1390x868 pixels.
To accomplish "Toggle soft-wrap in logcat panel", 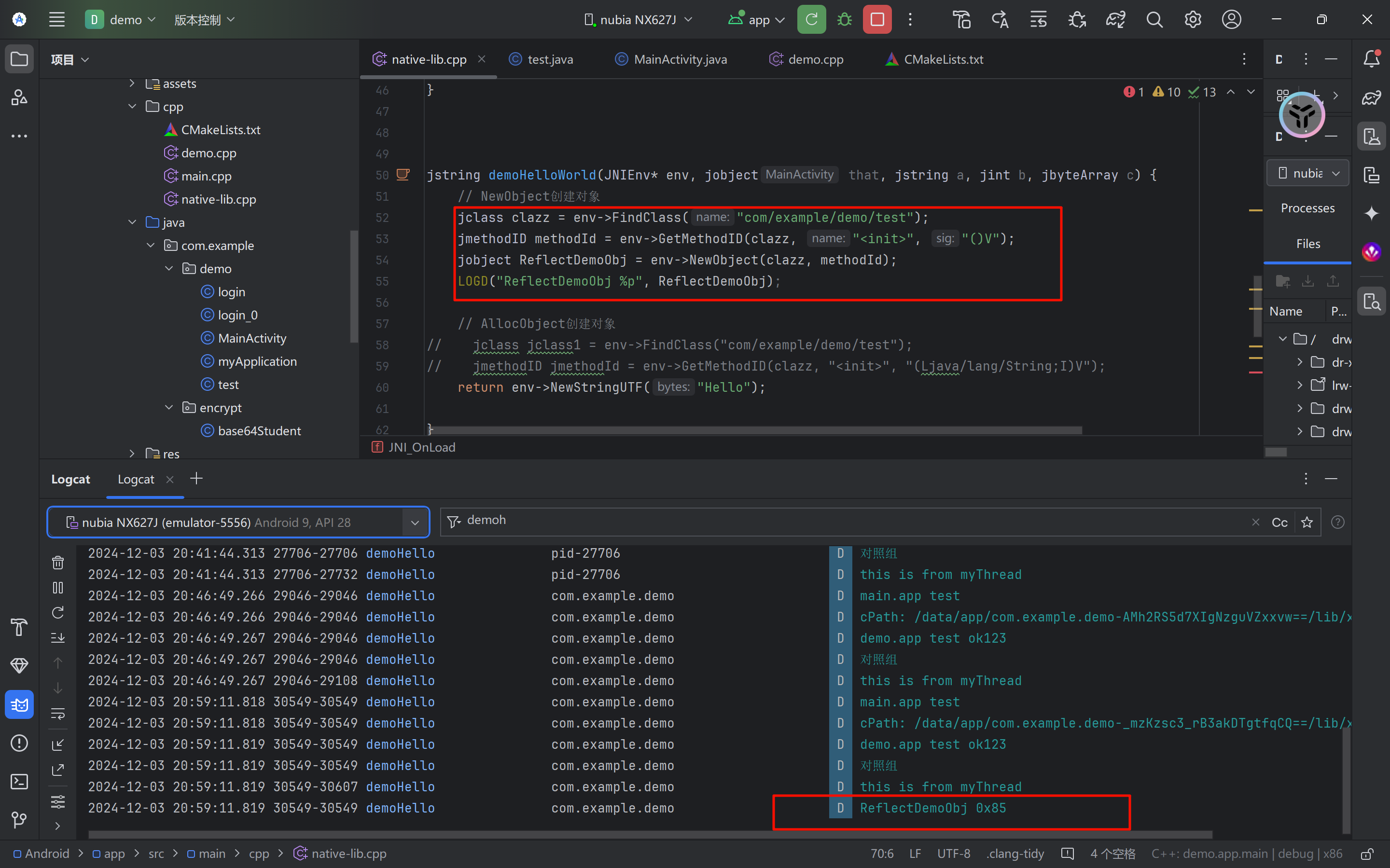I will [x=58, y=714].
